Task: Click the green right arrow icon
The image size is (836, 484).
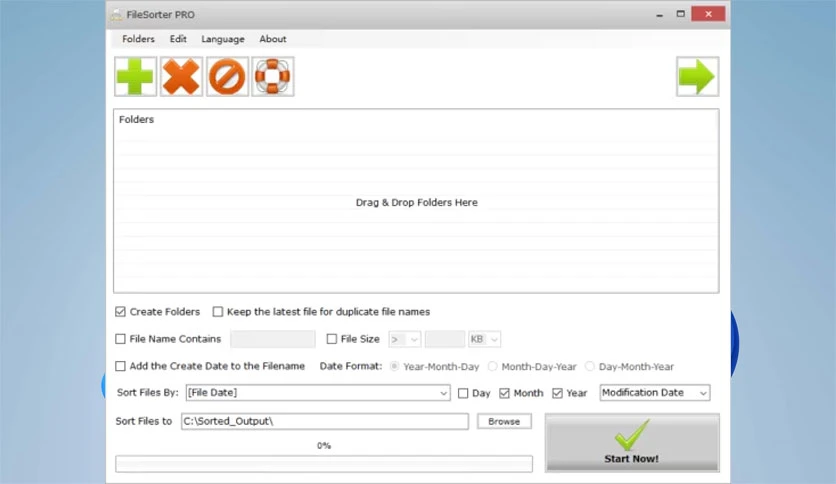Action: point(697,77)
